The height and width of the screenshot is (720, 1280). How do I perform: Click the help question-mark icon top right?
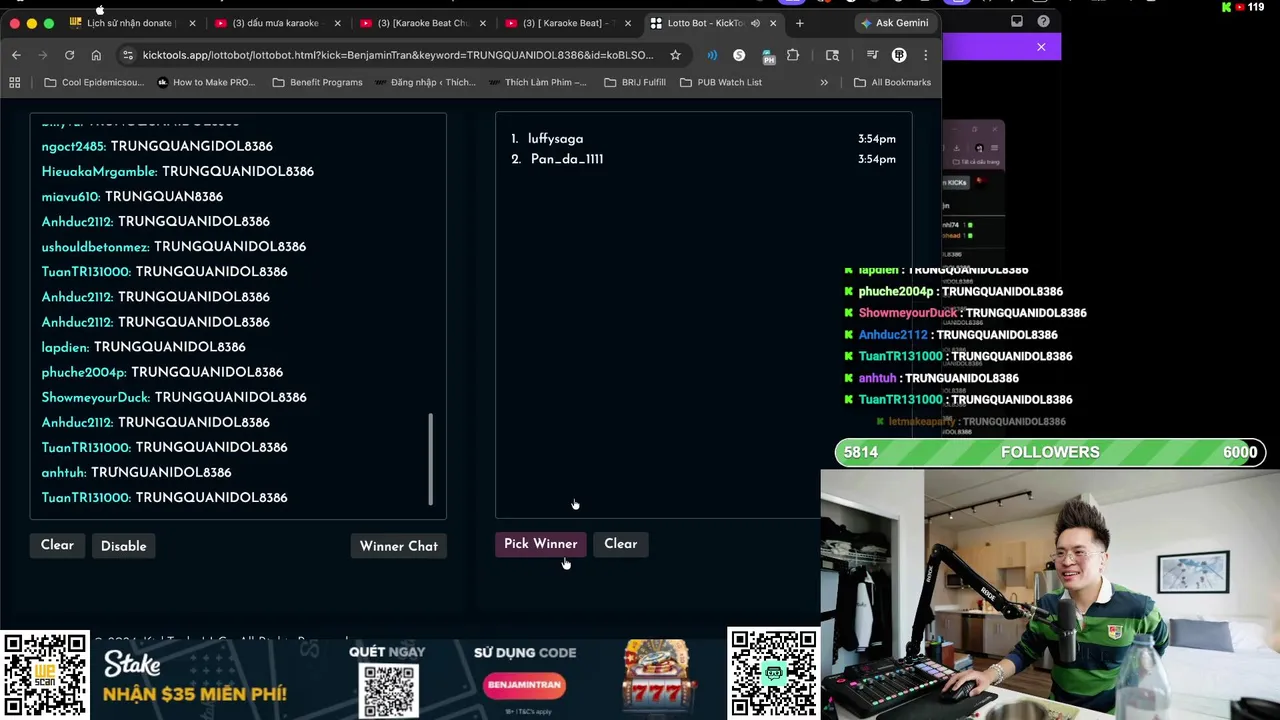(1043, 21)
